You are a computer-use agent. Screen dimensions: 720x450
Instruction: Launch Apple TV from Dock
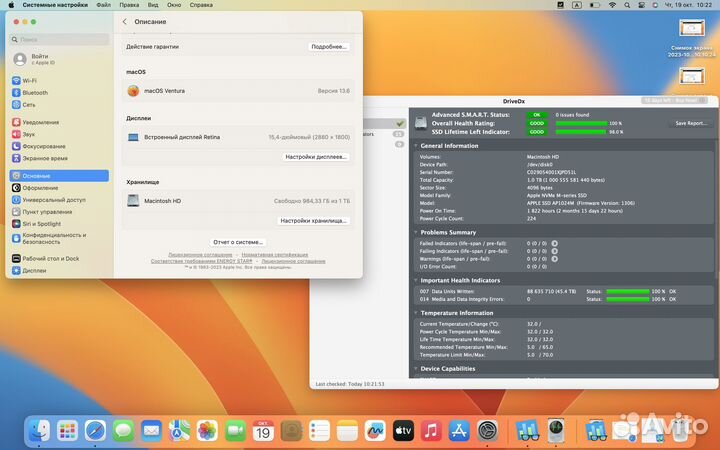[x=403, y=431]
